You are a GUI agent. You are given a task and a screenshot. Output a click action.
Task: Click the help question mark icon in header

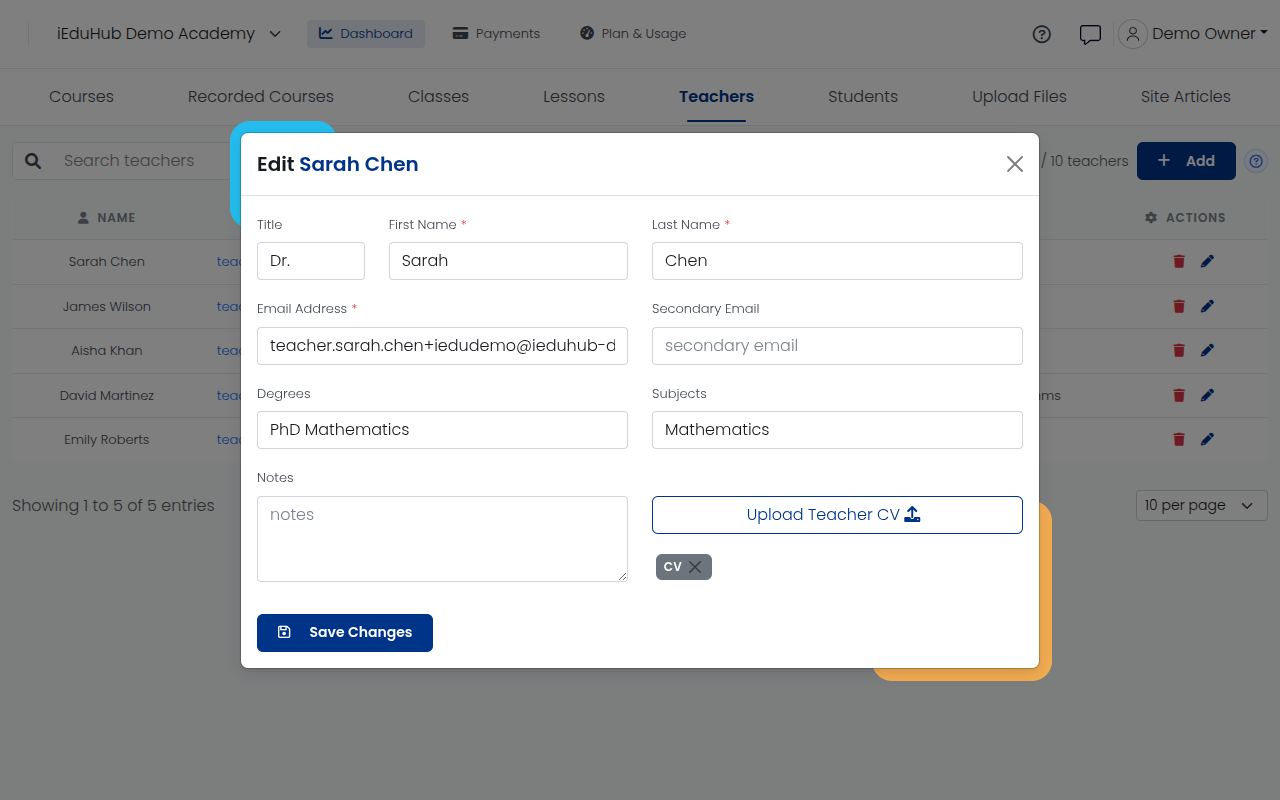pyautogui.click(x=1041, y=34)
